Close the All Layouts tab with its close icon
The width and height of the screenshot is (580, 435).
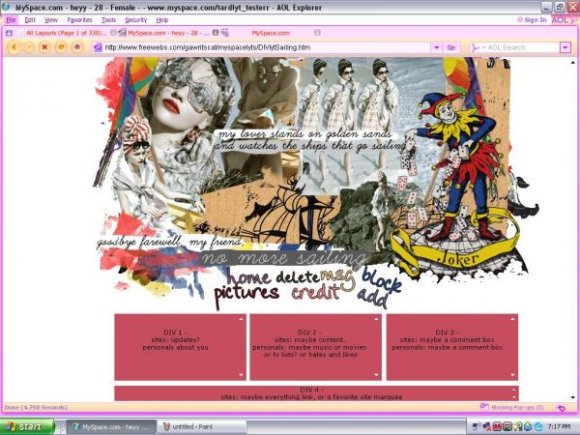coord(114,33)
